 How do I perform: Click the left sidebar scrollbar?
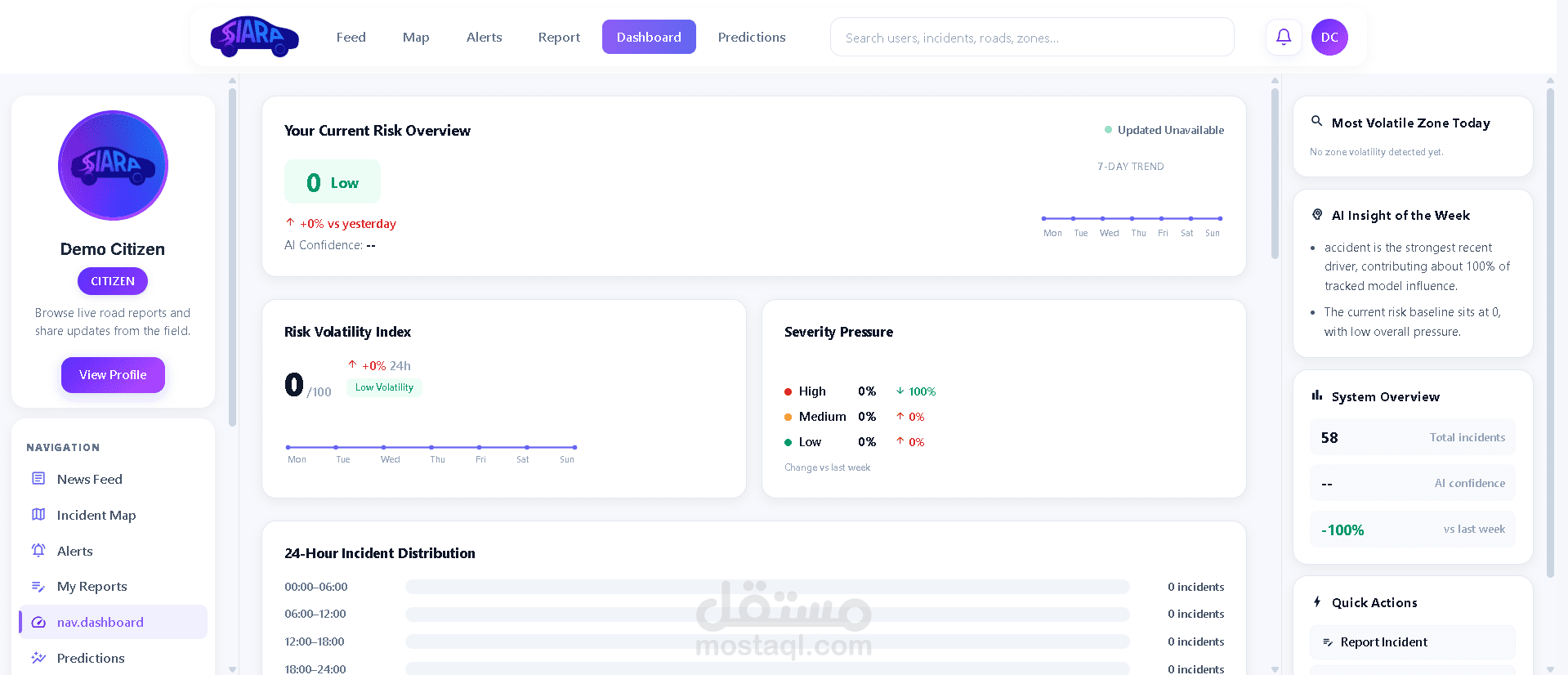[233, 257]
